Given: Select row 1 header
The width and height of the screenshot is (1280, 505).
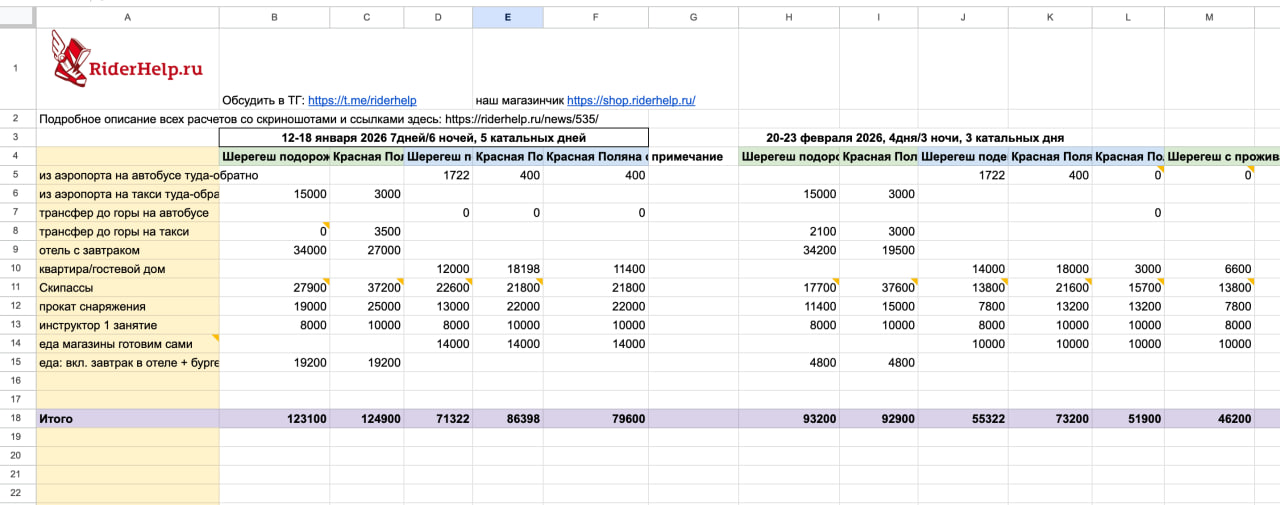Looking at the screenshot, I should pyautogui.click(x=16, y=68).
